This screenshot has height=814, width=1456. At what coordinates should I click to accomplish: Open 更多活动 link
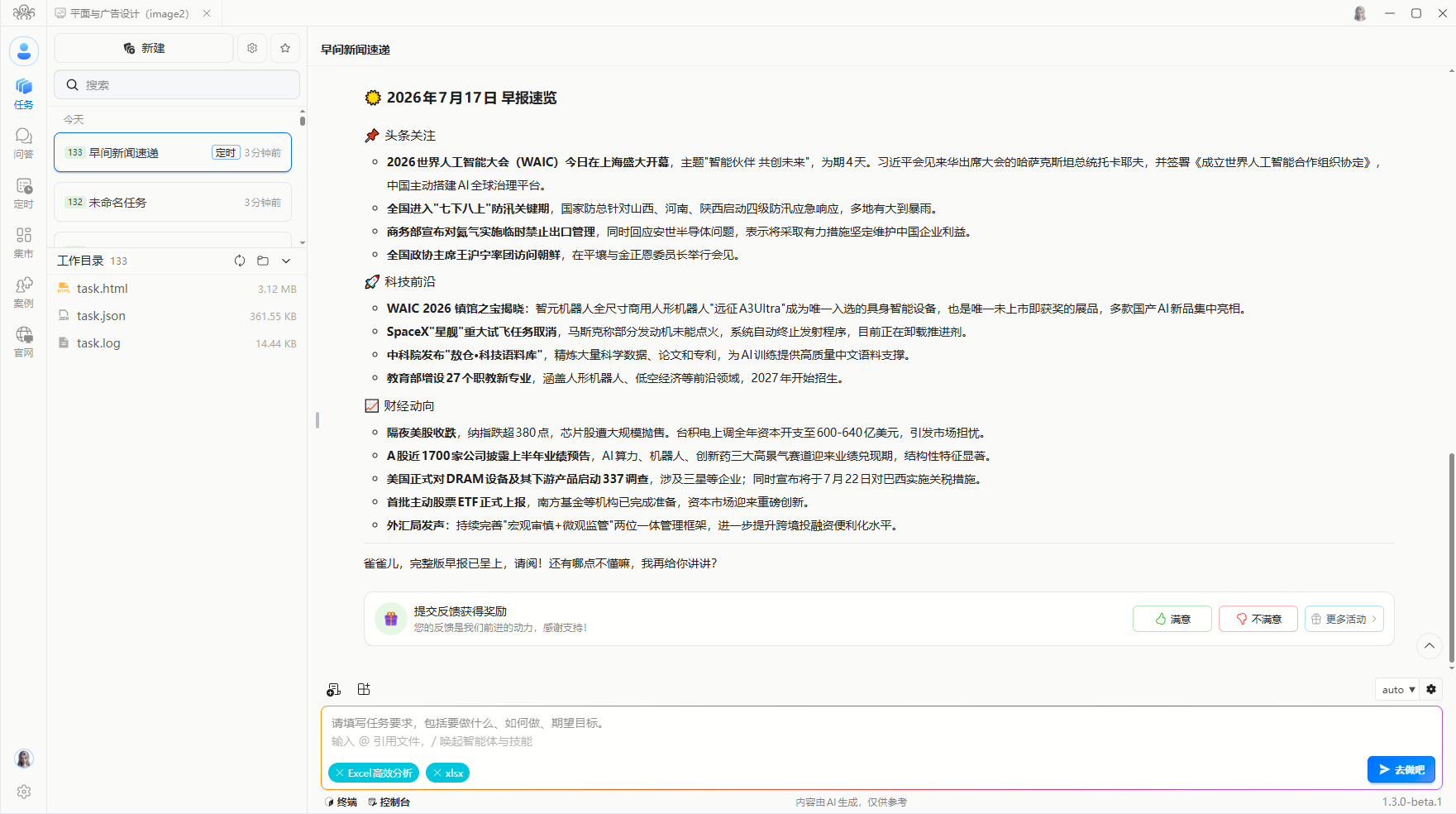pyautogui.click(x=1344, y=619)
